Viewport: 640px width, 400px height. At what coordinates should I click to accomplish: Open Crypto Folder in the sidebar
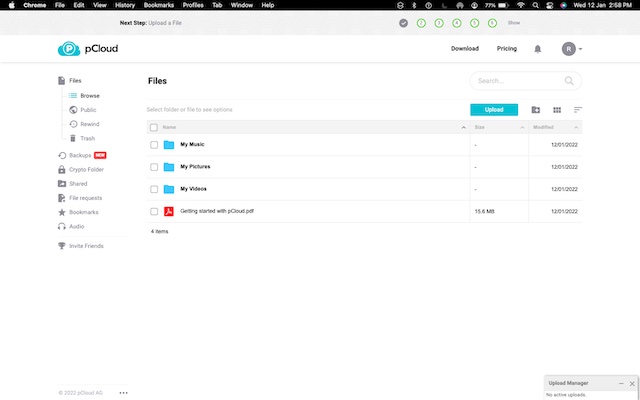coord(81,169)
